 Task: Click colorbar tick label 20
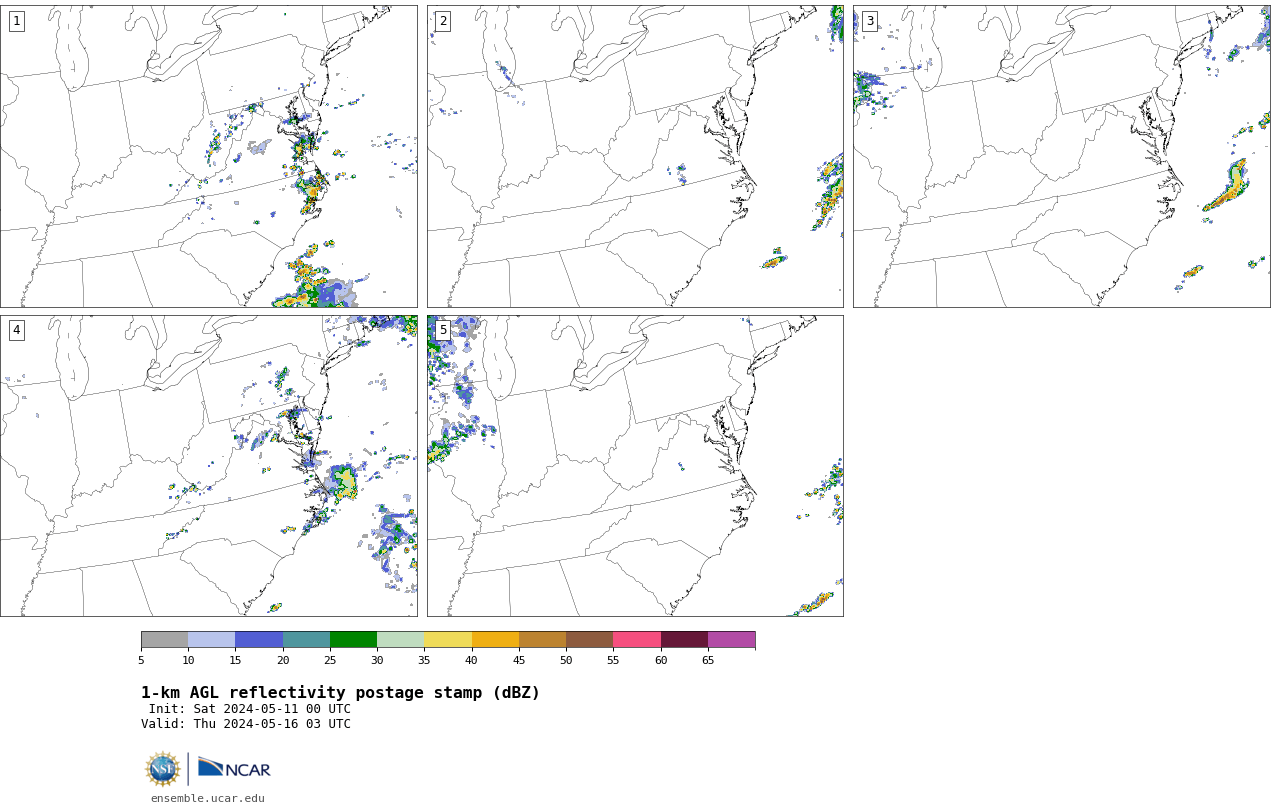283,660
